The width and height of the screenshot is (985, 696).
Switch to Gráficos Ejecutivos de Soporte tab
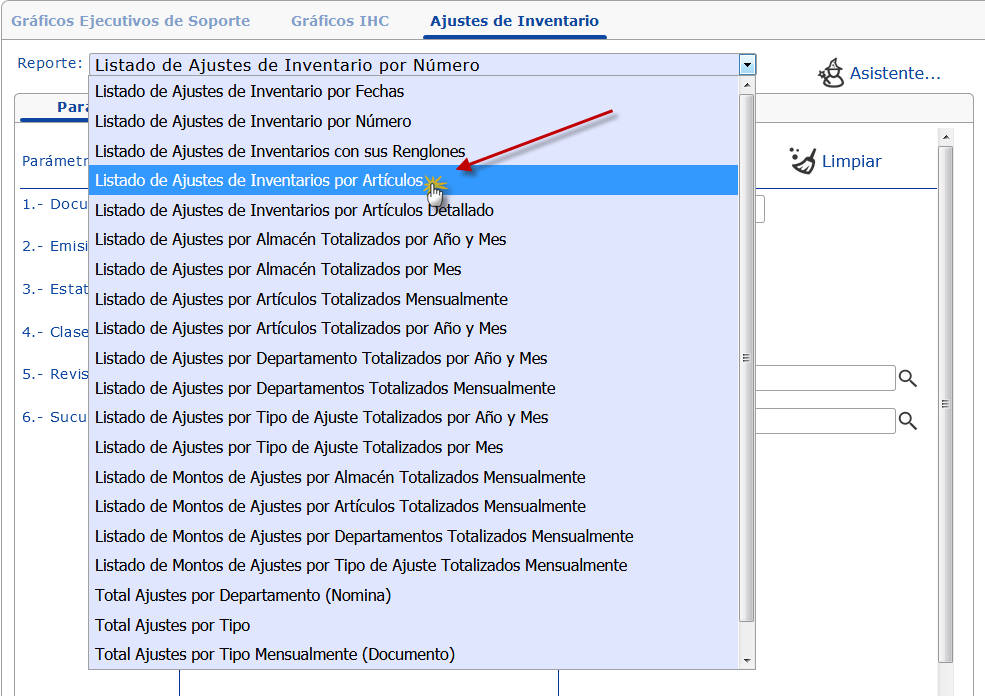[x=130, y=20]
